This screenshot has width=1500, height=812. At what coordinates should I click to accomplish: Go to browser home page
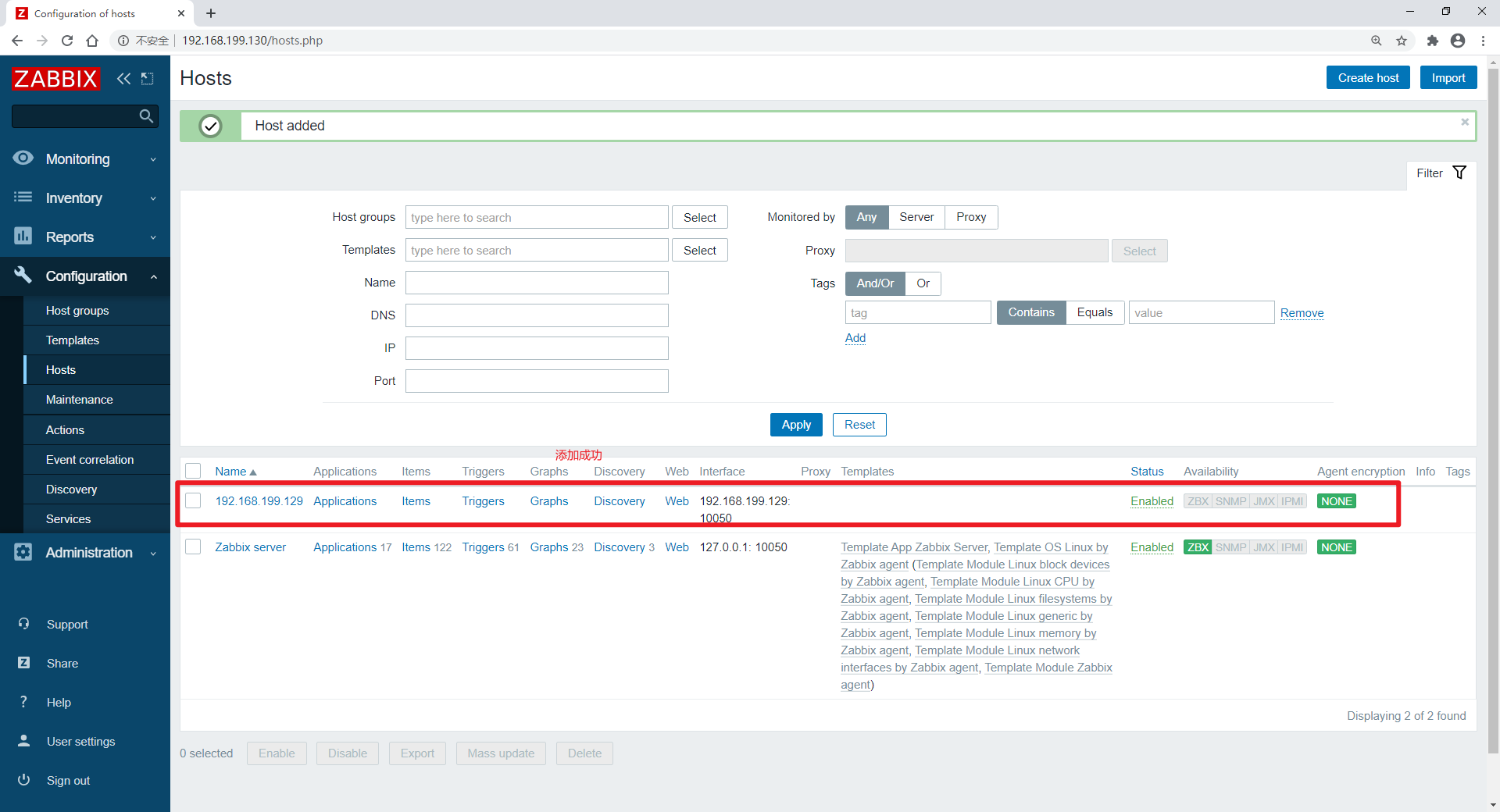92,41
